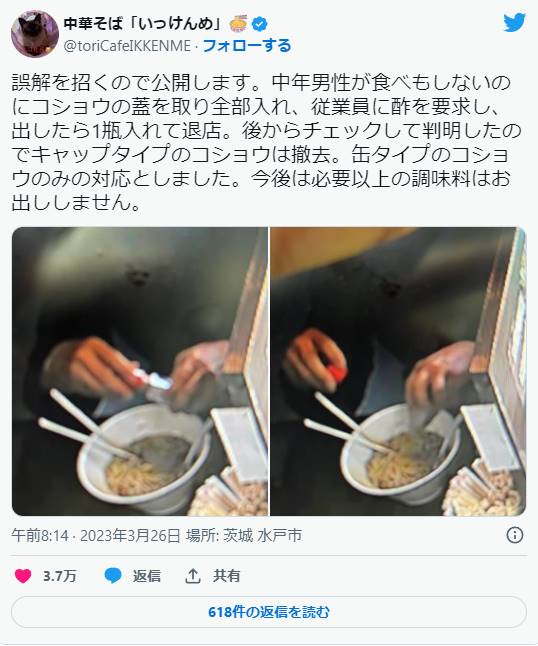Screen dimensions: 538x646
Task: Click the blue verified badge
Action: (x=259, y=24)
